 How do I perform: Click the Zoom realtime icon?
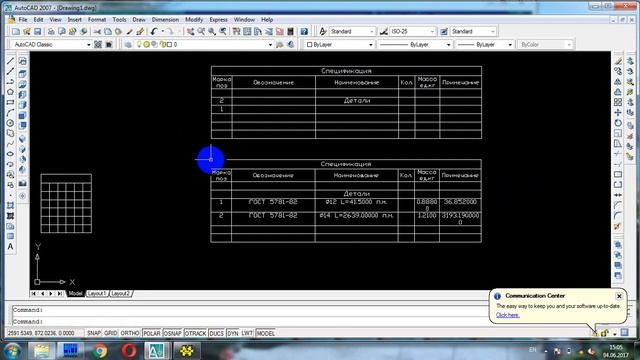[x=201, y=31]
